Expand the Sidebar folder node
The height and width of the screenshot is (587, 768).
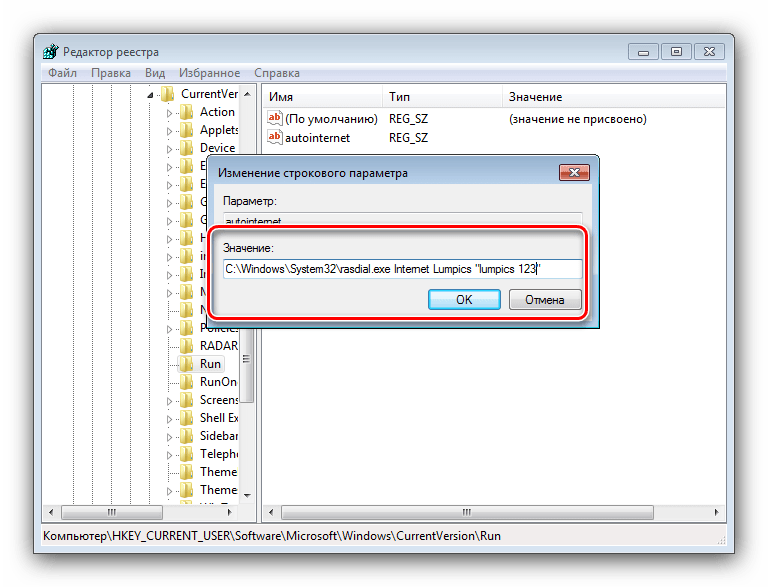click(x=169, y=437)
